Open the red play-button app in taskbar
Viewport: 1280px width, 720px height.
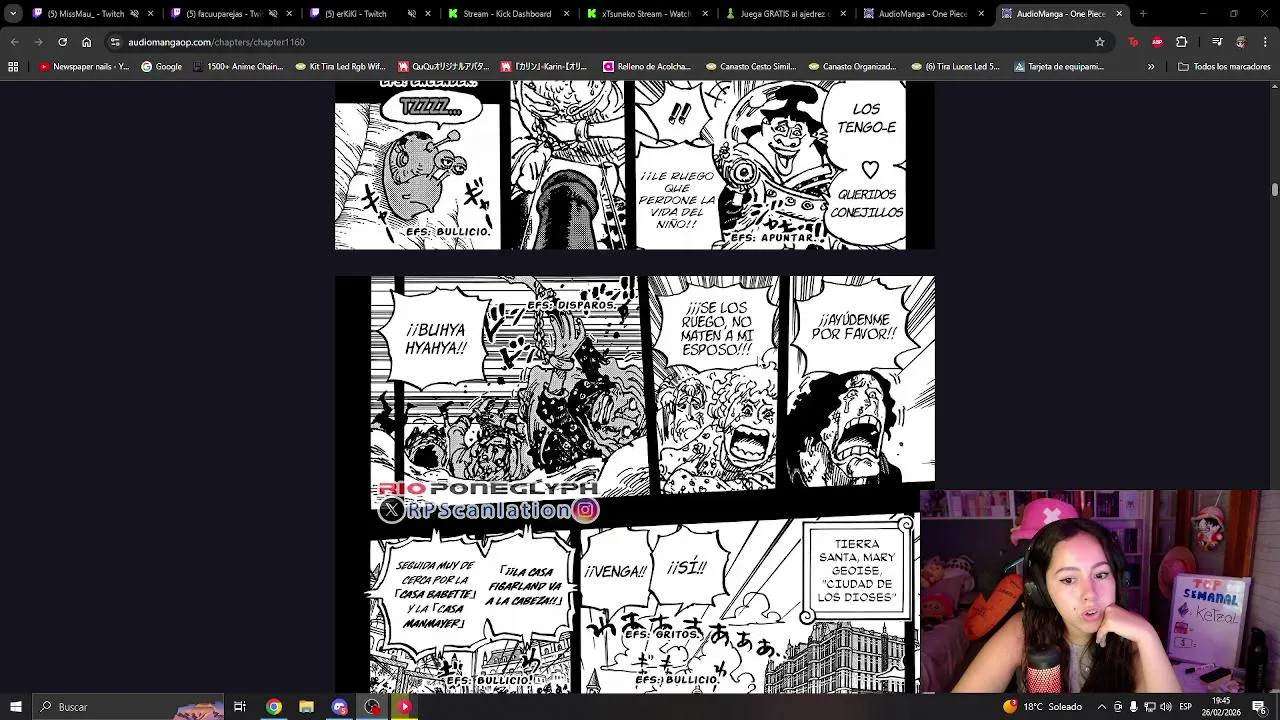coord(405,707)
